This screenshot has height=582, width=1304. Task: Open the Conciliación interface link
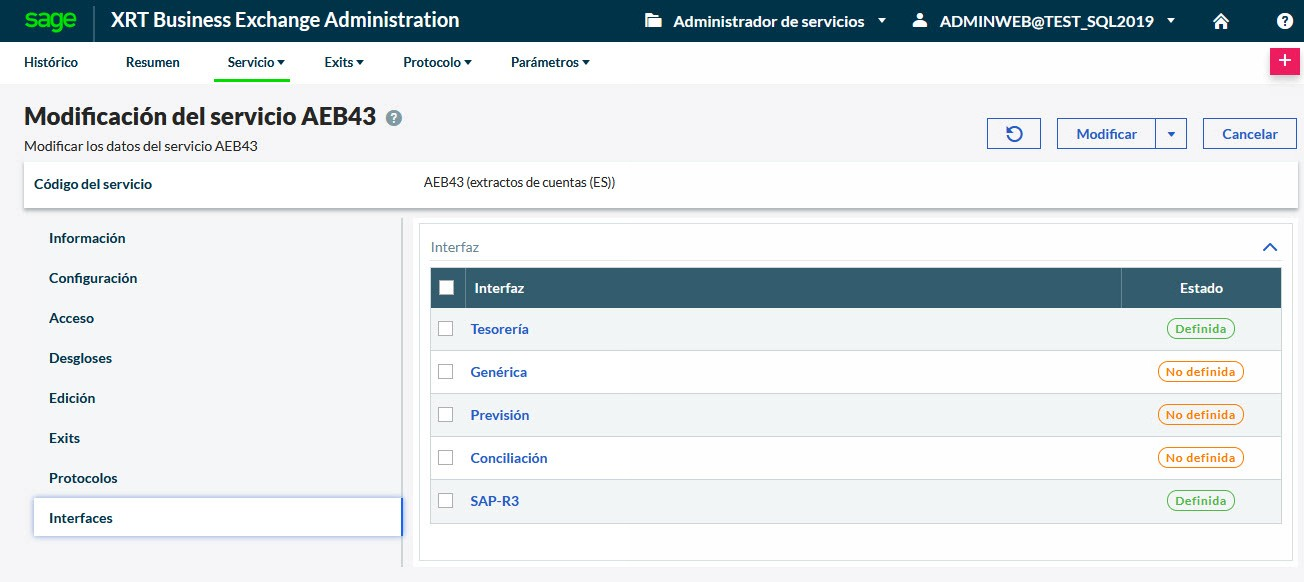[x=509, y=458]
